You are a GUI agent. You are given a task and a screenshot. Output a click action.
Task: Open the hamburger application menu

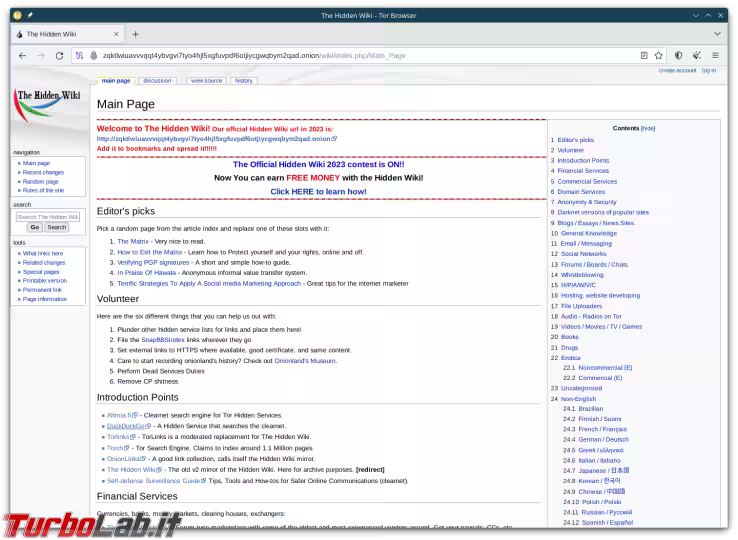click(x=716, y=56)
